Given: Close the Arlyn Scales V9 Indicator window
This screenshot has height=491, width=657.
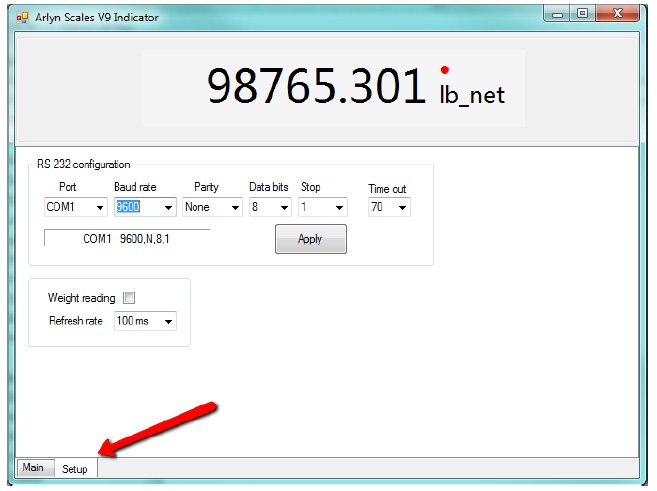Looking at the screenshot, I should pos(618,13).
